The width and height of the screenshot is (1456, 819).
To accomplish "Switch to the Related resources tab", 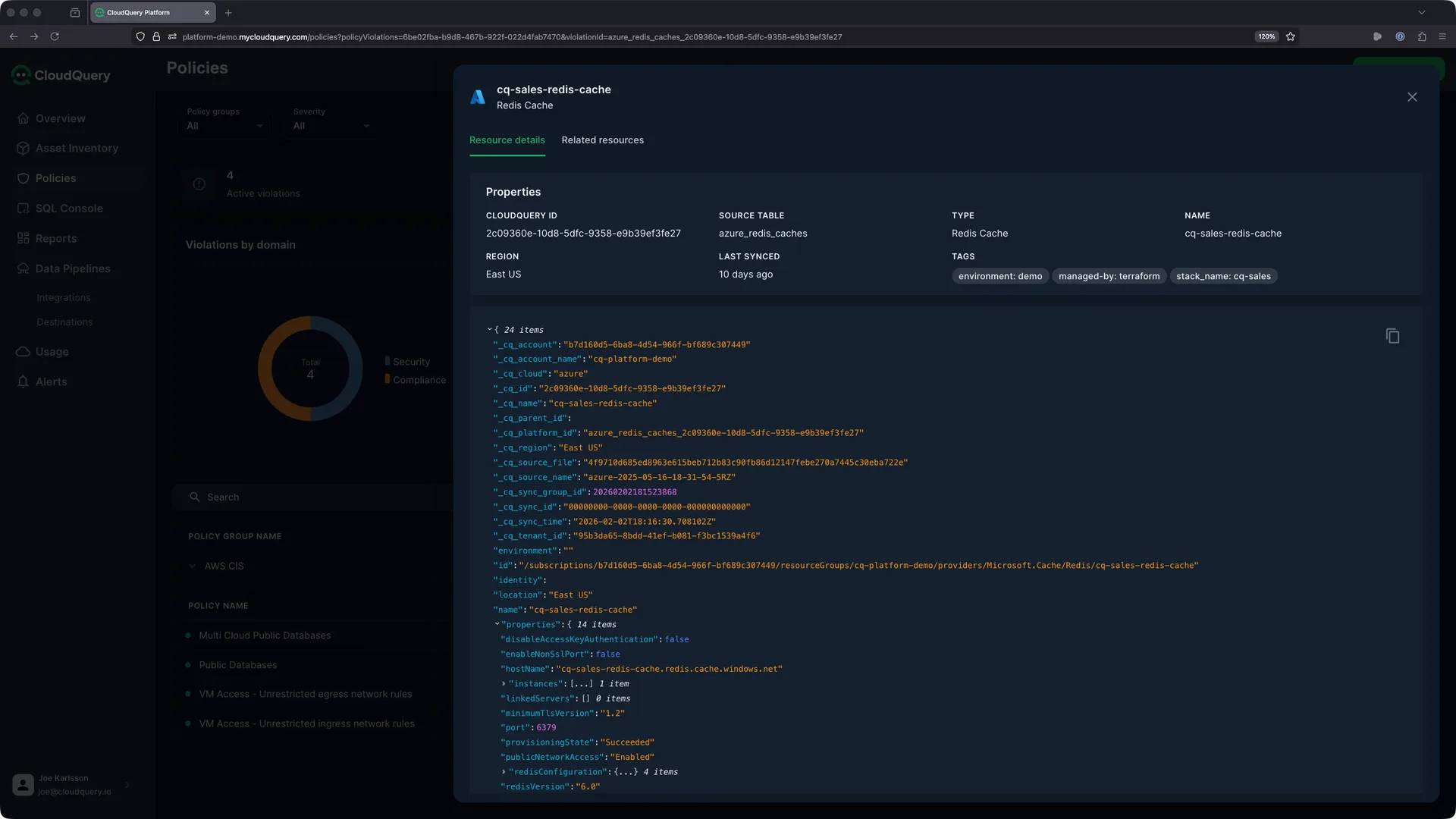I will [x=602, y=140].
